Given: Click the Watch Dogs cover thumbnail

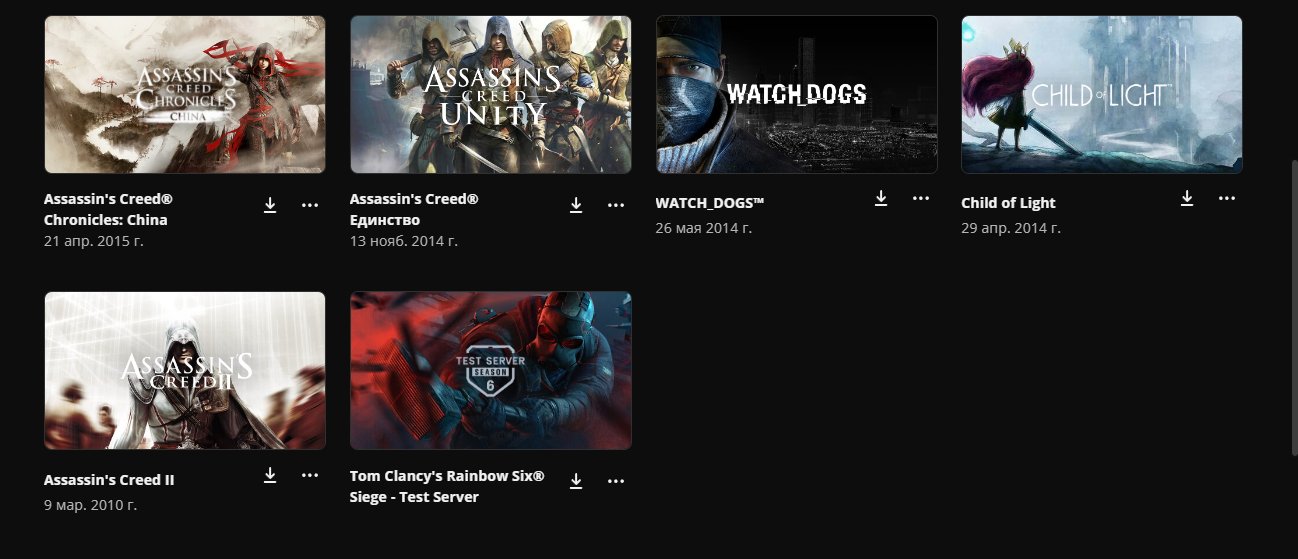Looking at the screenshot, I should pos(796,94).
